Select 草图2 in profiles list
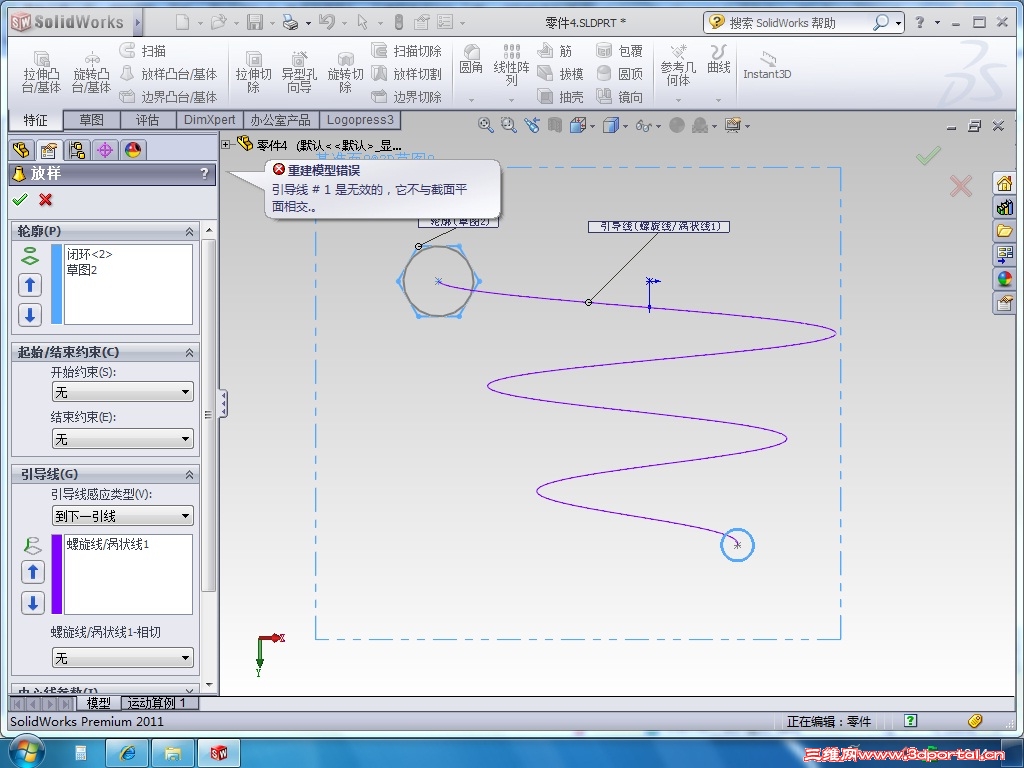 click(x=82, y=270)
